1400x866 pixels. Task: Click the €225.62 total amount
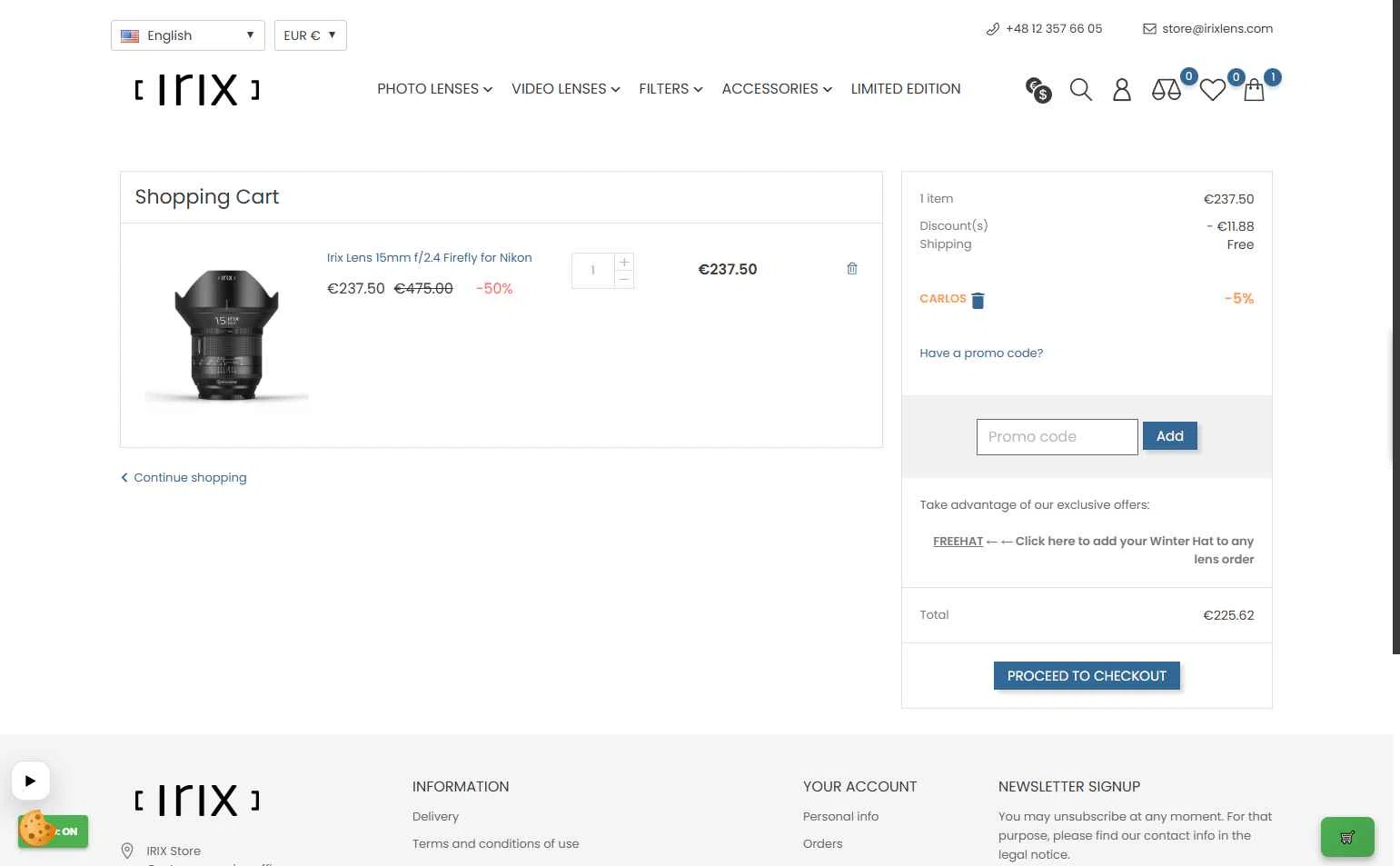click(1228, 616)
